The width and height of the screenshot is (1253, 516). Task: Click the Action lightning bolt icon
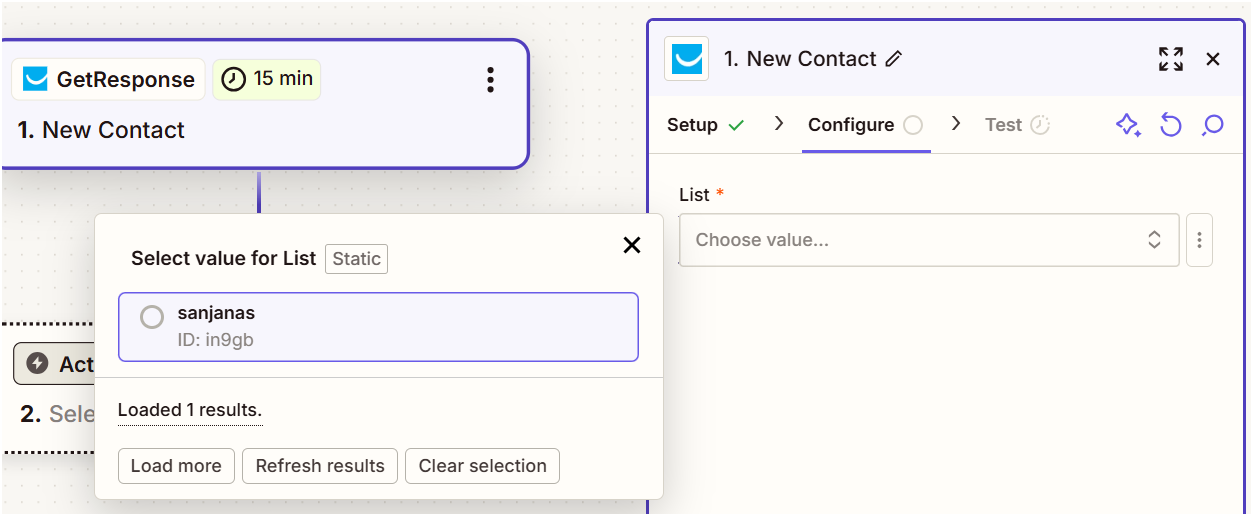(37, 364)
